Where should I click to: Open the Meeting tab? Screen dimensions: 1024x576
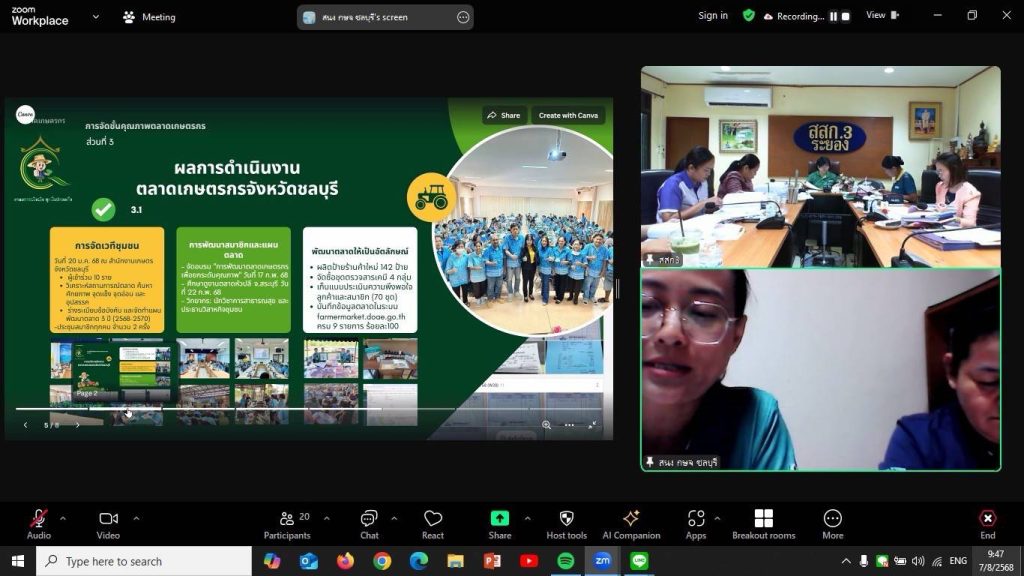pyautogui.click(x=149, y=17)
